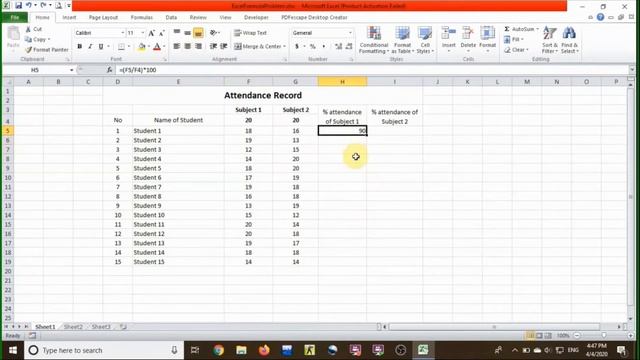Screen dimensions: 640x360
Task: Click the Redo icon
Action: click(43, 5)
